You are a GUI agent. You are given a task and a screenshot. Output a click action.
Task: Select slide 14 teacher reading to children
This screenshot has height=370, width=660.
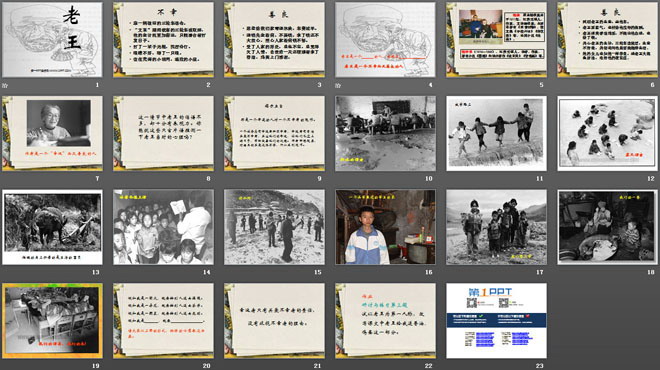163,227
